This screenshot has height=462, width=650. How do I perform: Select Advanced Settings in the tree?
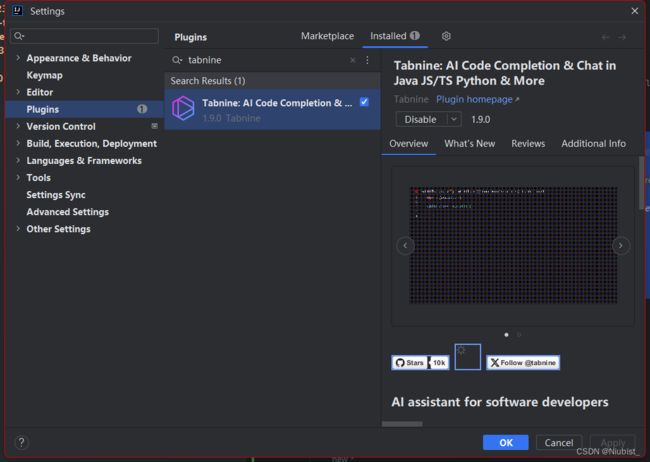tap(68, 212)
